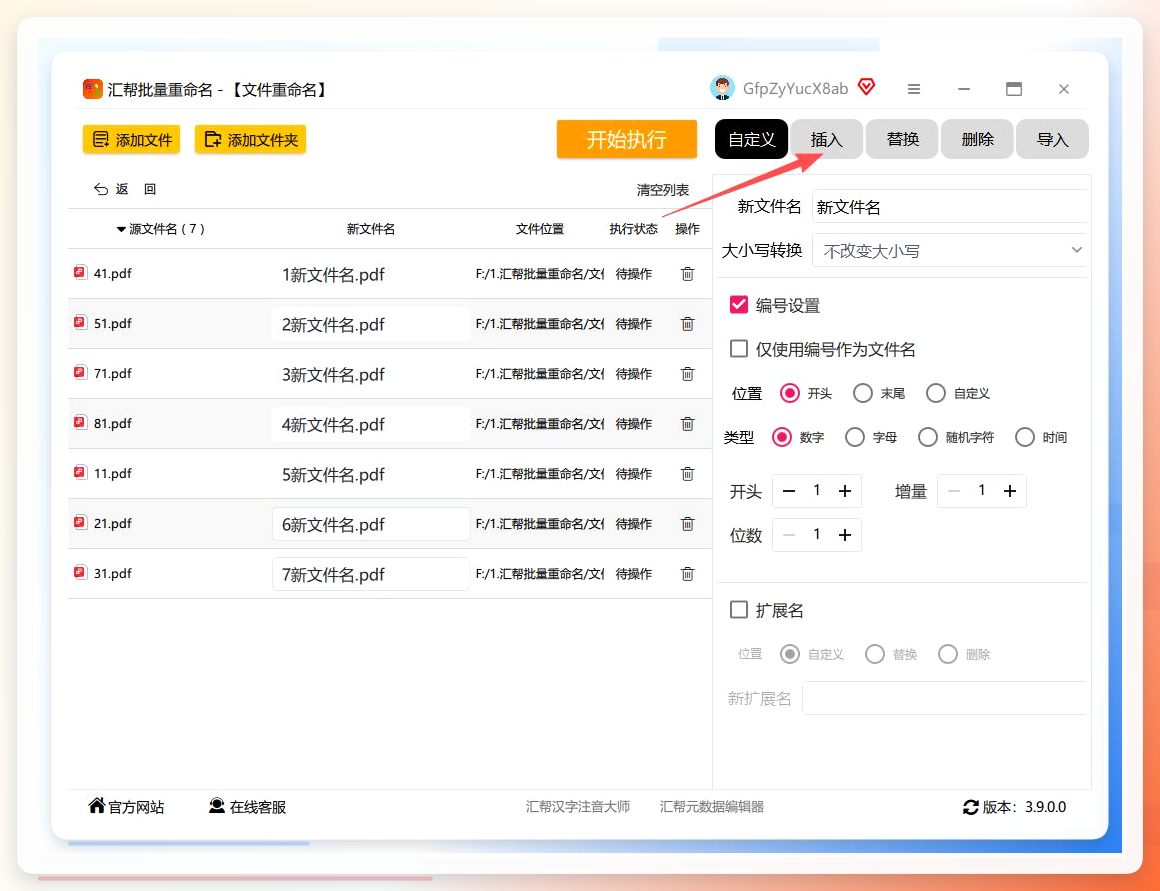Open the 删除 tab

[x=977, y=139]
